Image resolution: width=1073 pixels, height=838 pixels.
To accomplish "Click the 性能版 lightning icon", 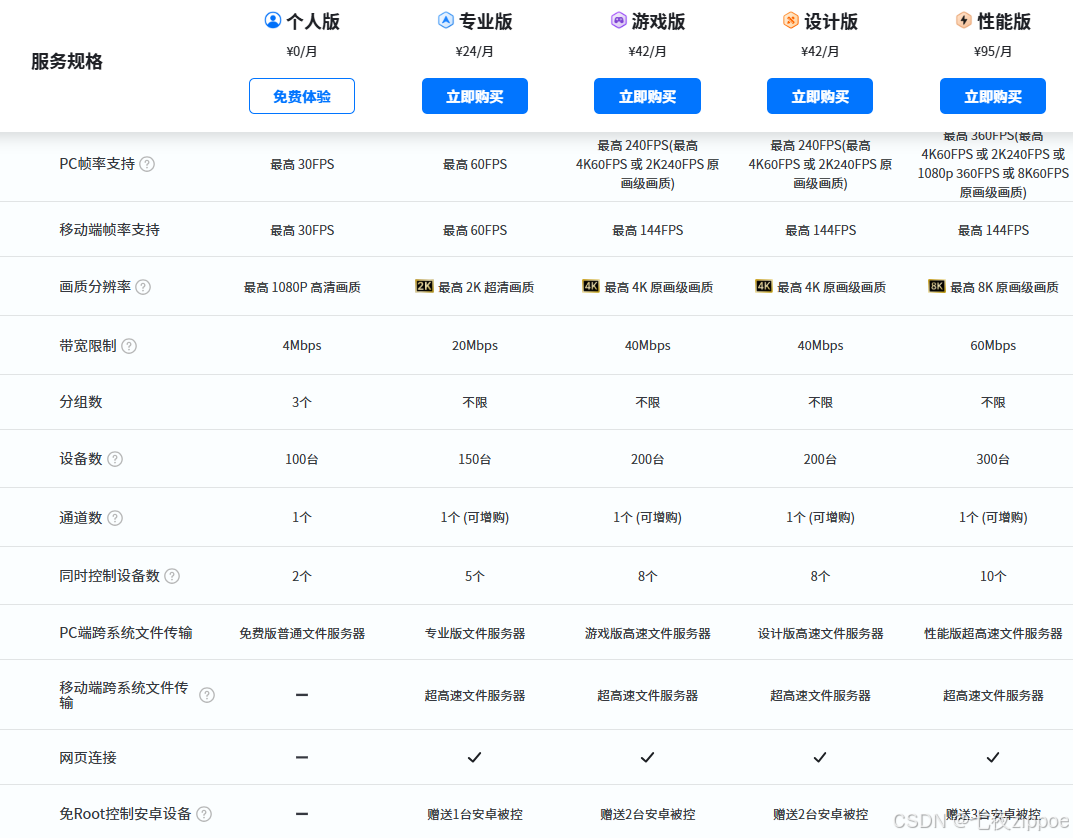I will click(964, 21).
